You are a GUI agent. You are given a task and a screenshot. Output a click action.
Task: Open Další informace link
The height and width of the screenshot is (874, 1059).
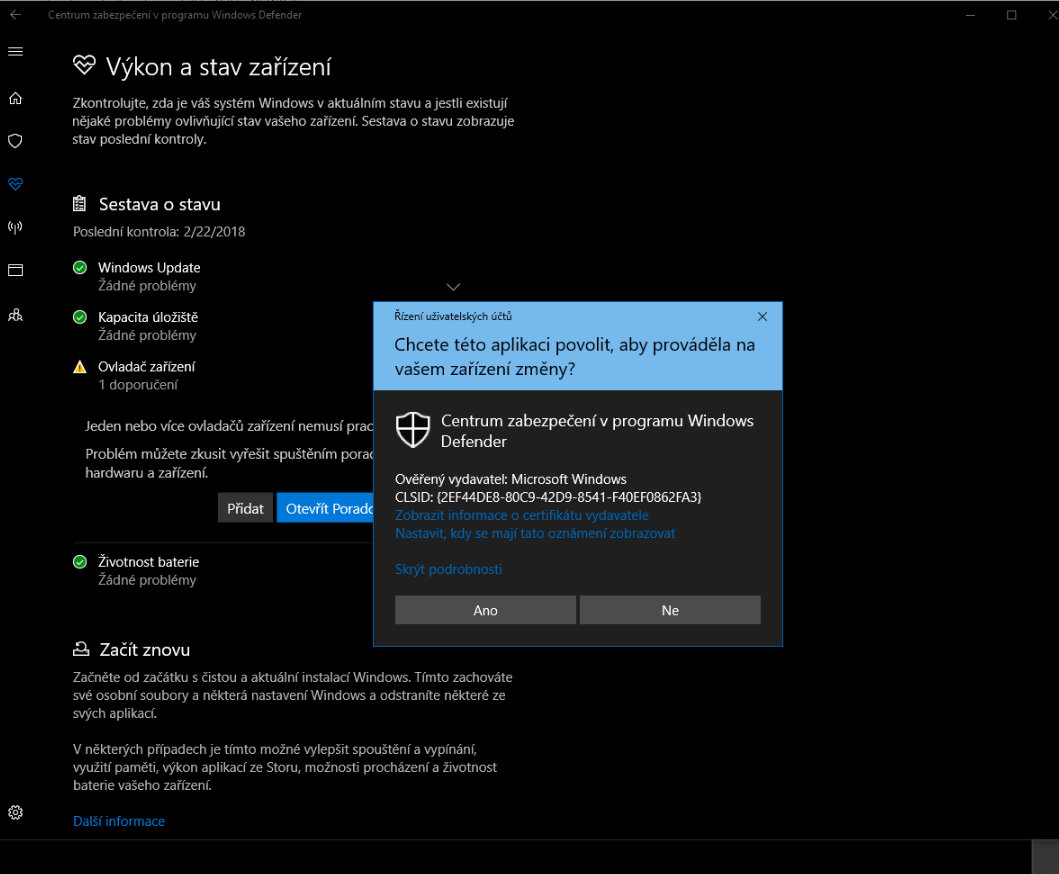point(119,821)
